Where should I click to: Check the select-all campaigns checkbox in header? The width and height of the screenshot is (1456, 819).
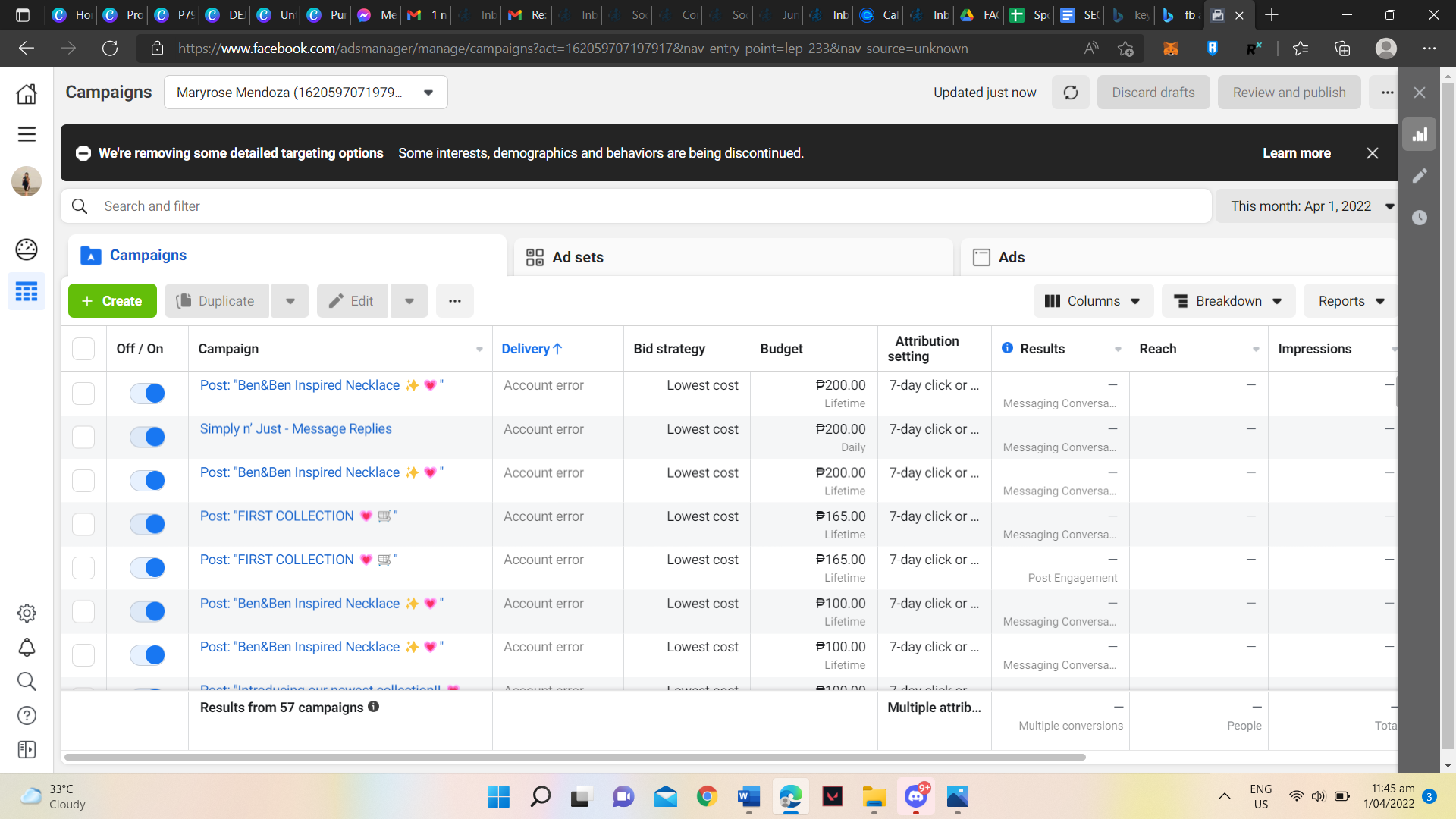(83, 349)
